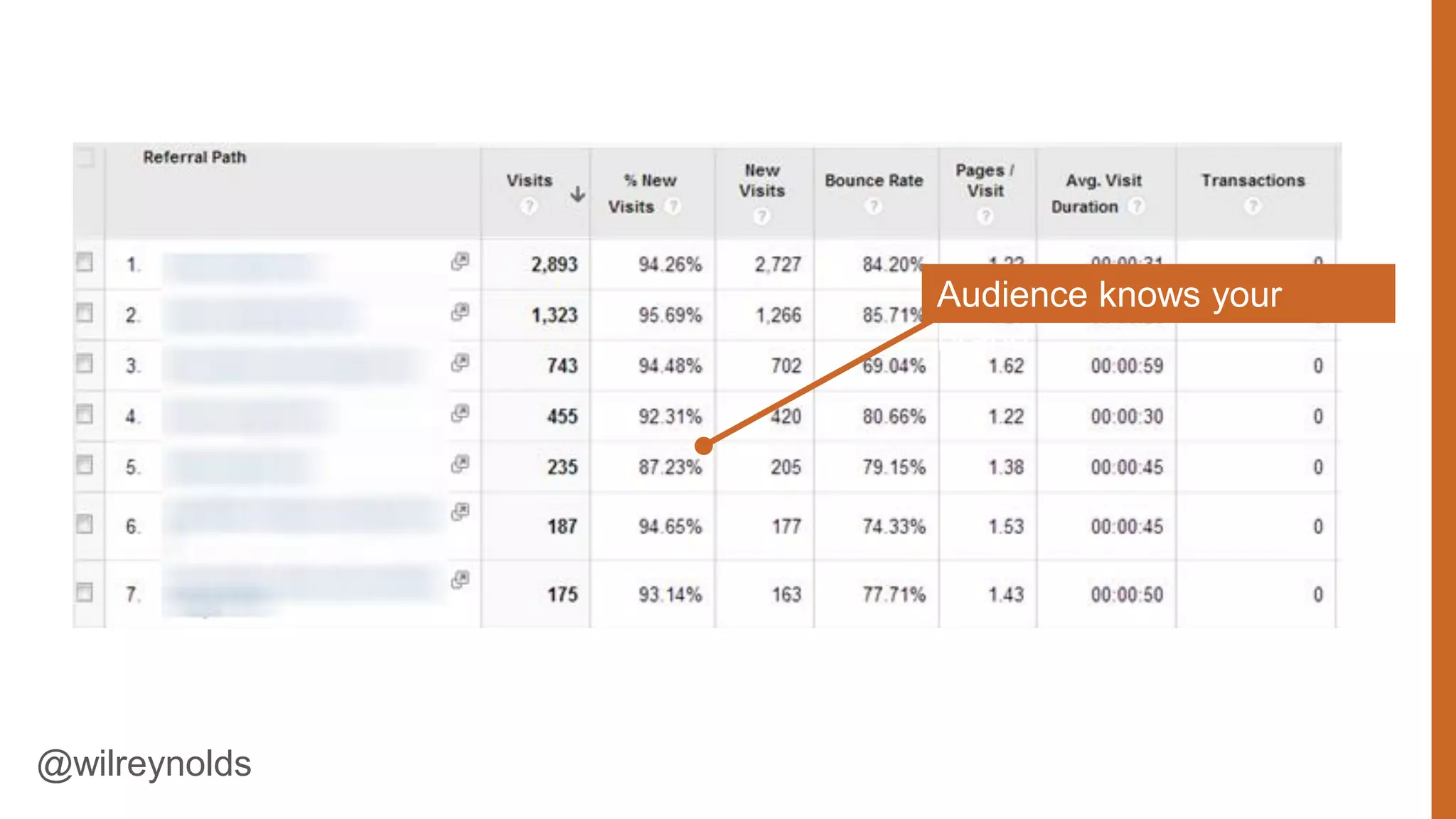Check the row 4 checkbox
Viewport: 1456px width, 819px height.
[85, 414]
